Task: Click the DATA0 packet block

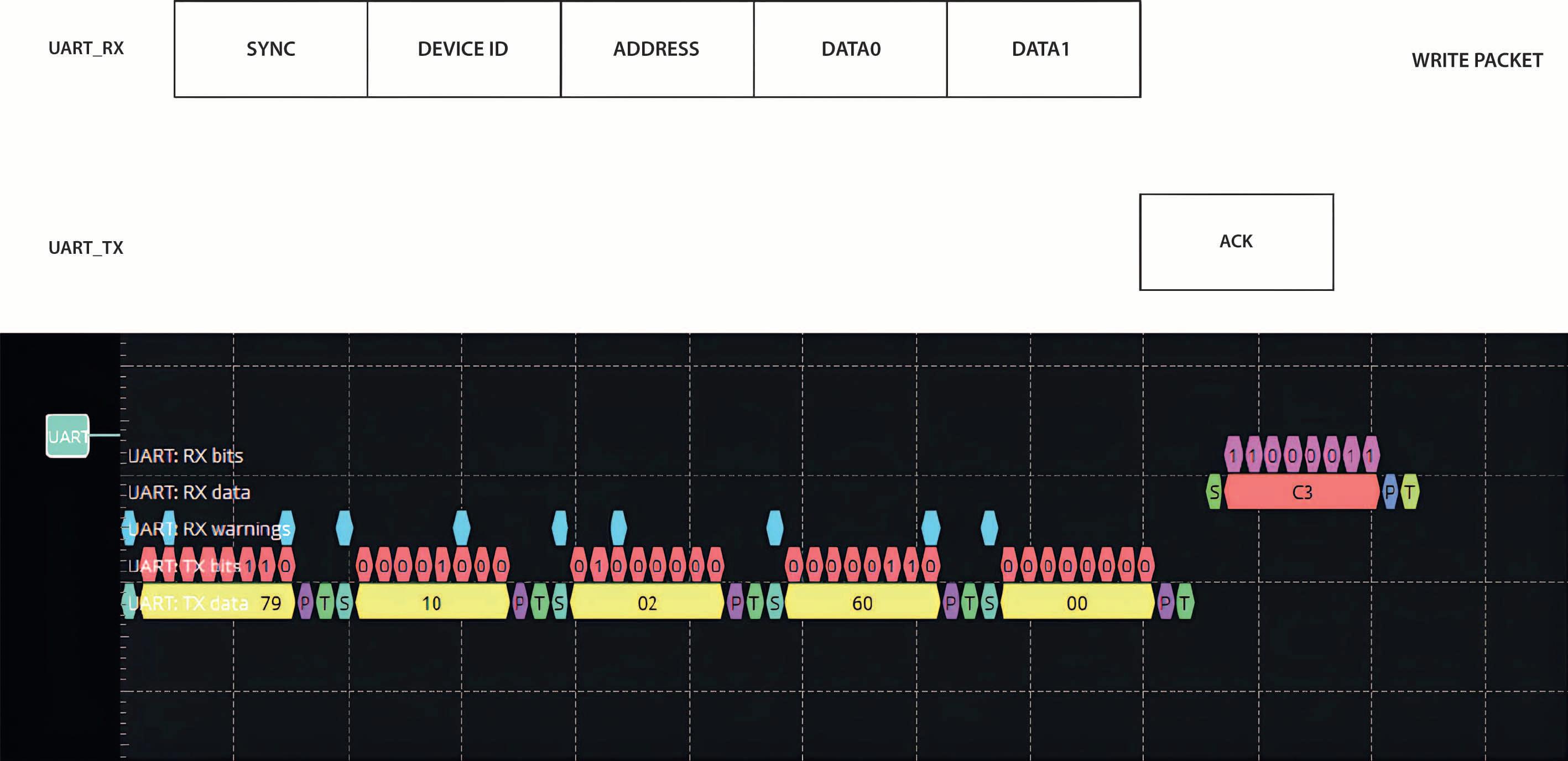Action: tap(850, 49)
